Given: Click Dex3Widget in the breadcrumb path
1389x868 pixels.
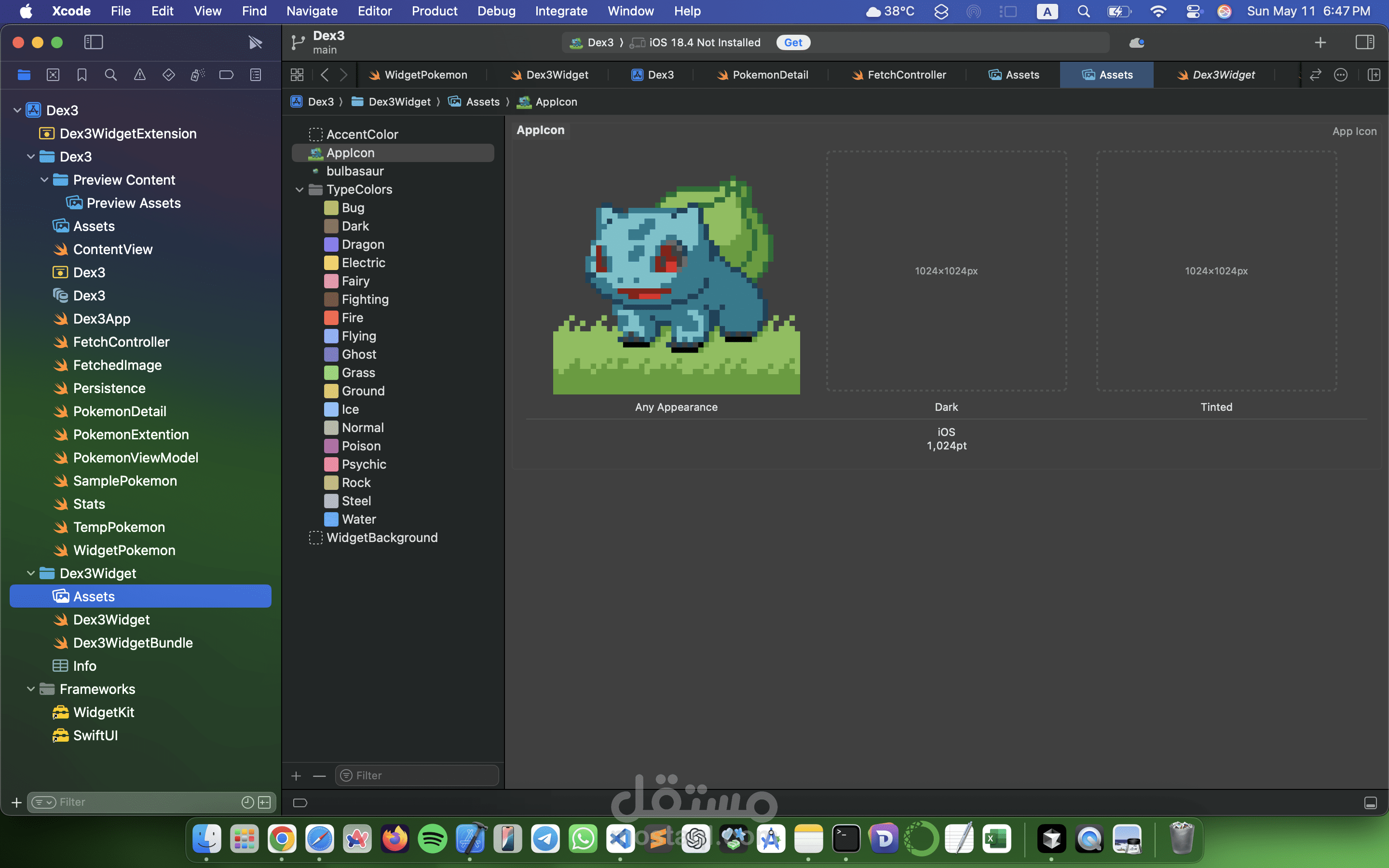Looking at the screenshot, I should 391,102.
